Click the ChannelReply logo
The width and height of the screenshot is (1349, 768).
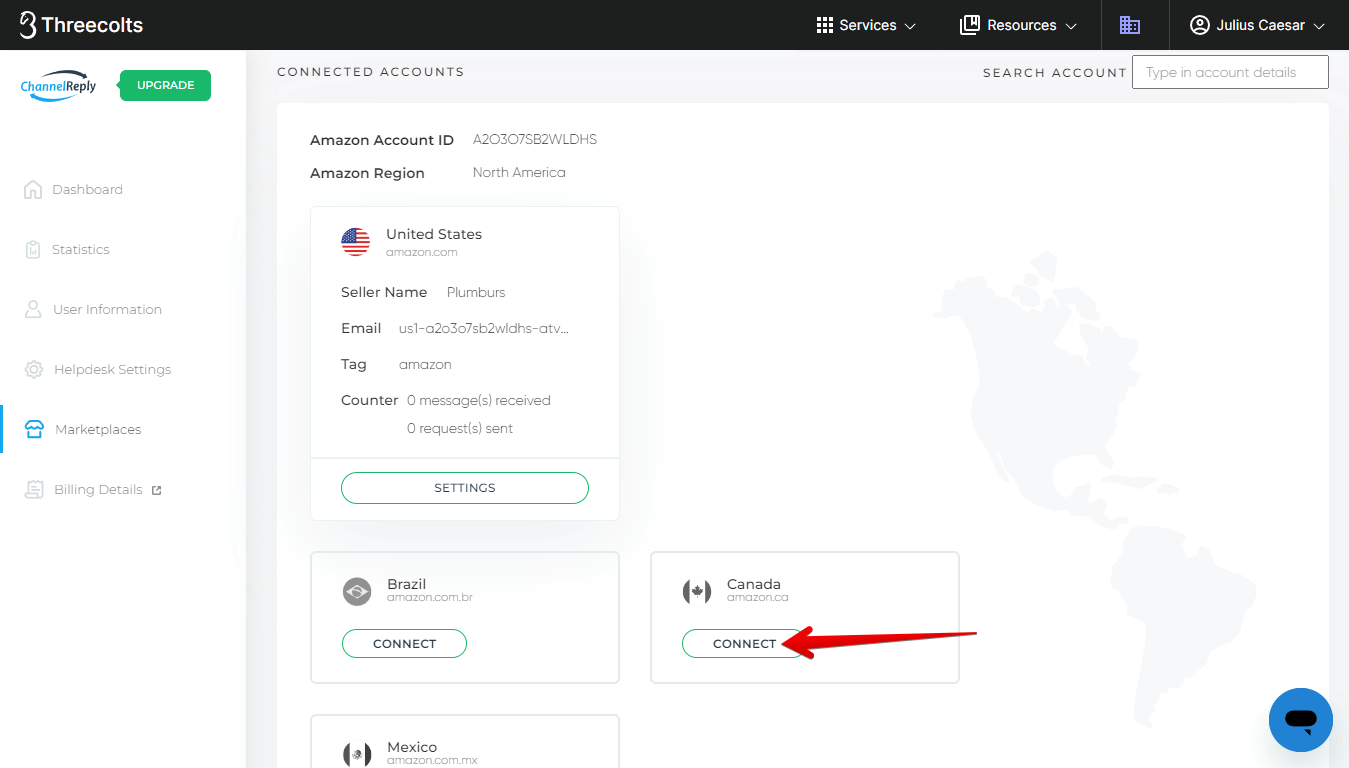59,86
